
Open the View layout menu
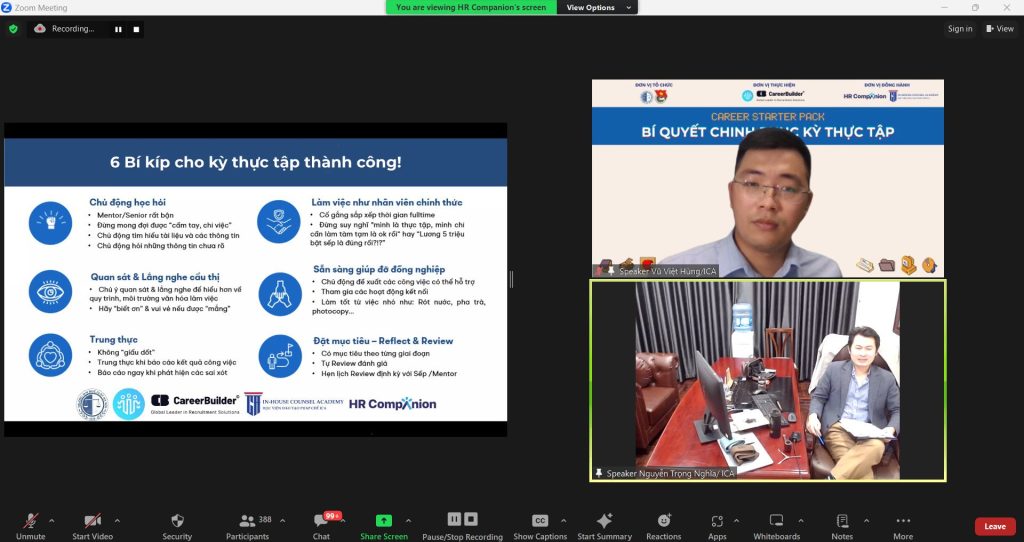pos(1000,29)
